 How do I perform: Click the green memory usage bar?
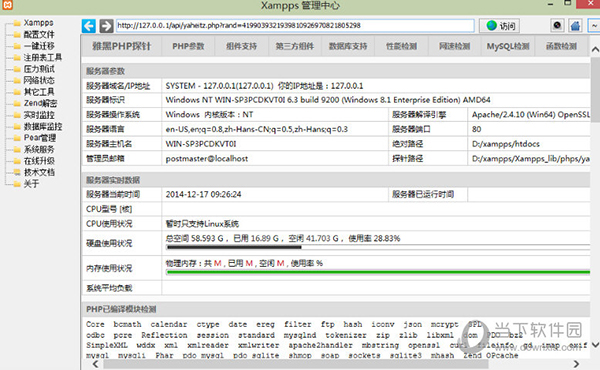tap(378, 272)
